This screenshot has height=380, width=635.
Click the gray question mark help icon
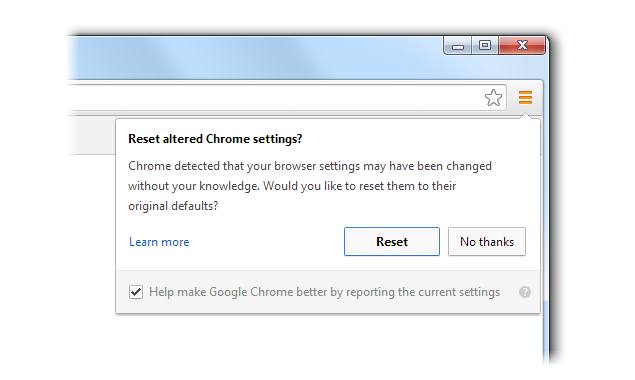(525, 292)
